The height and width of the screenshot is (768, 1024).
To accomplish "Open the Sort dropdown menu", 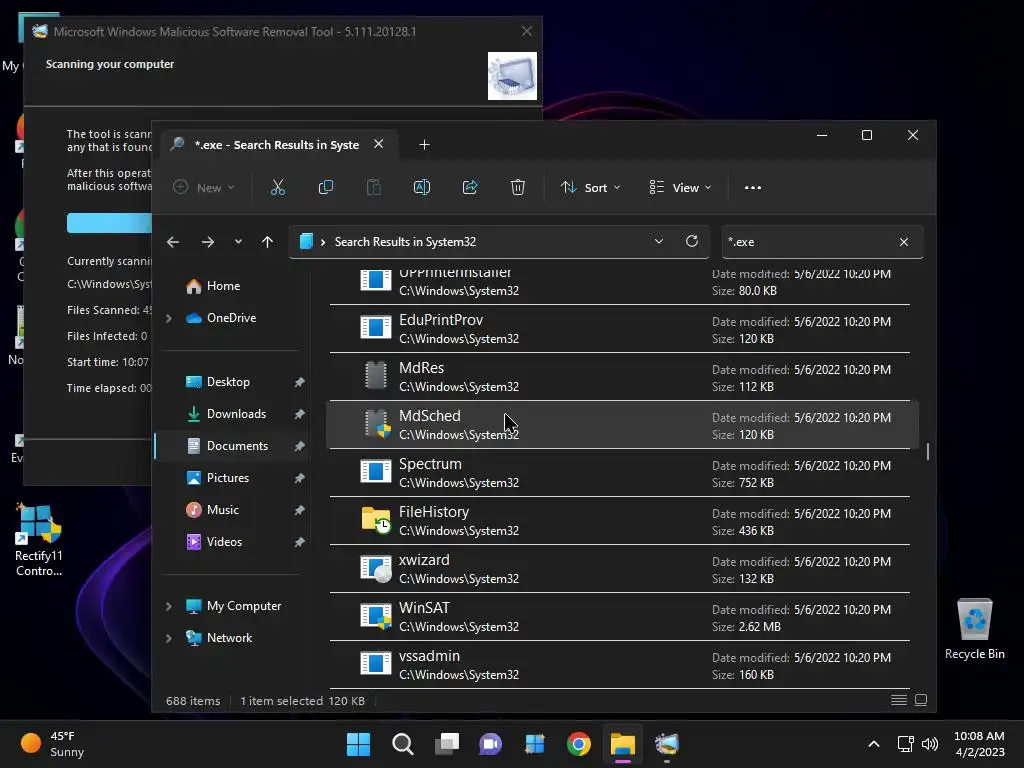I will [x=590, y=187].
